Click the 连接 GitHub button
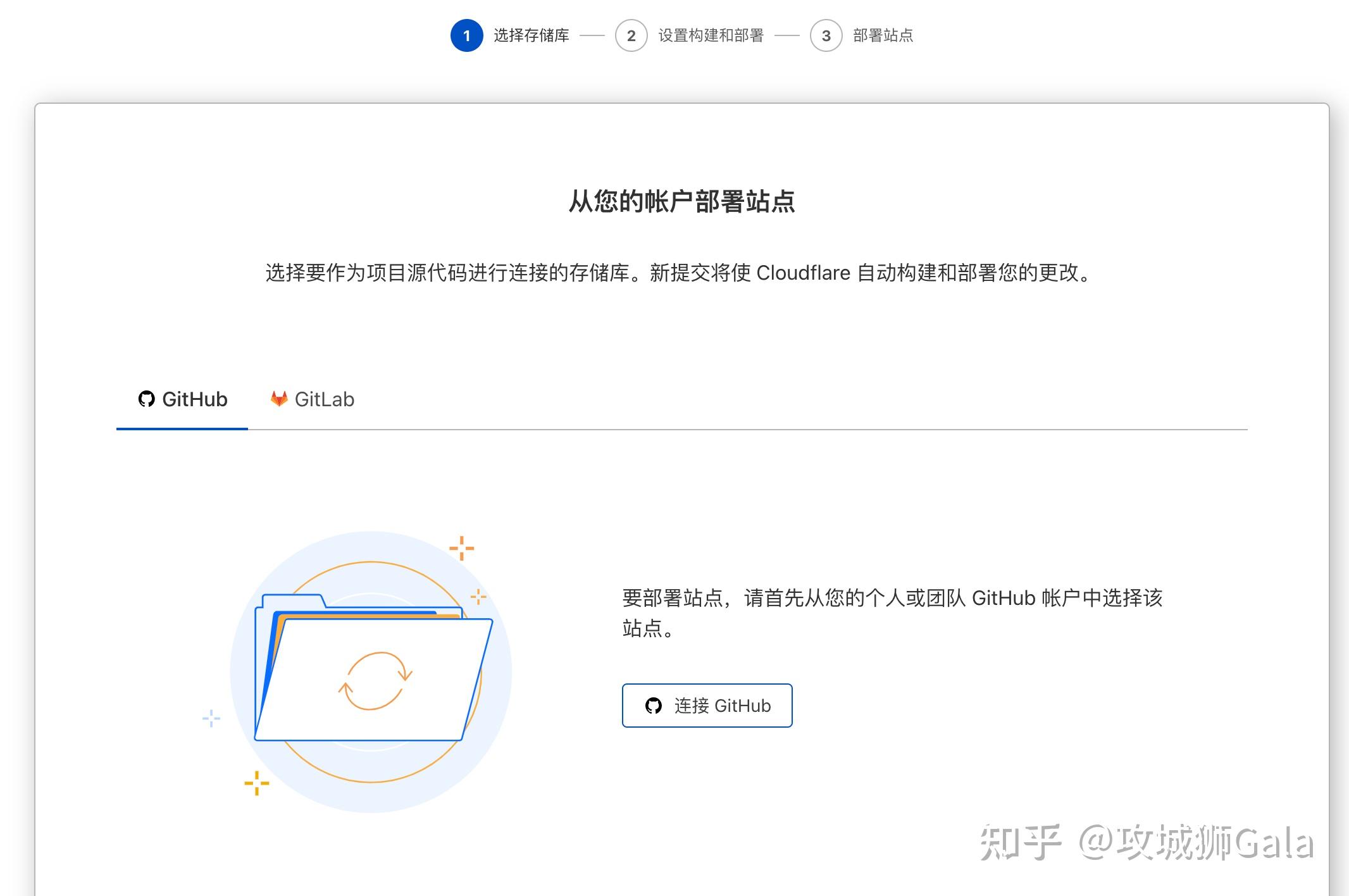The image size is (1349, 896). click(x=707, y=706)
